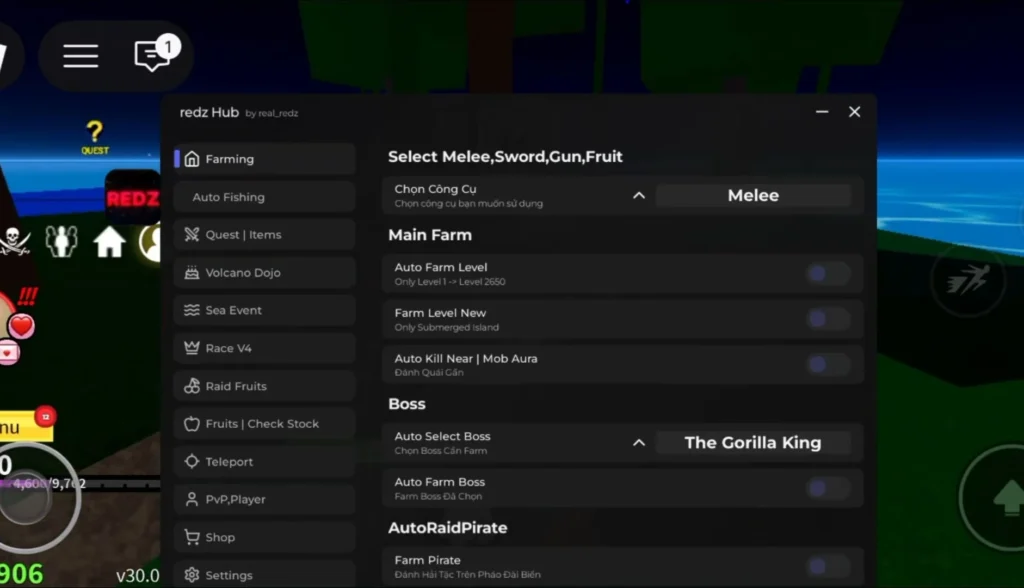
Task: Open Shop via the cart icon
Action: pos(191,537)
